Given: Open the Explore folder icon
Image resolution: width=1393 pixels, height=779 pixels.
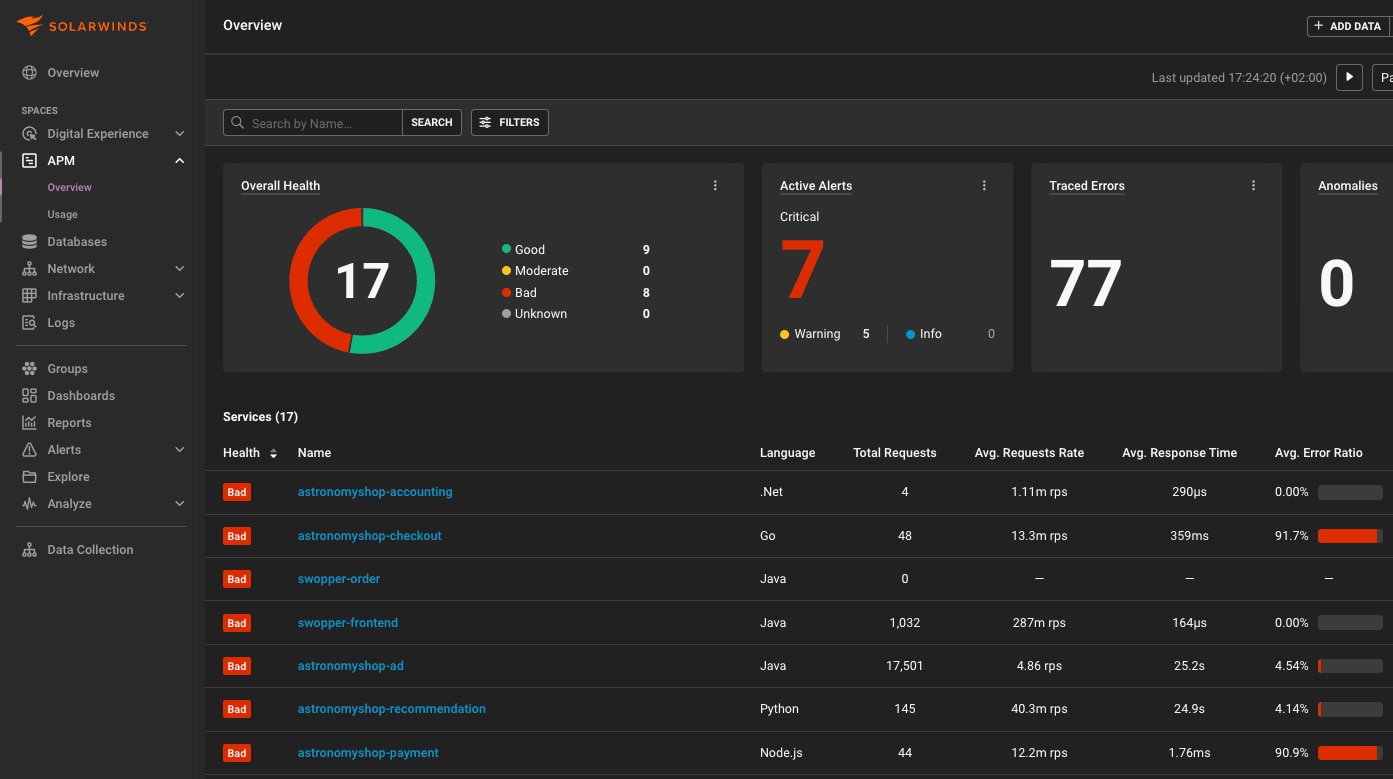Looking at the screenshot, I should pos(29,477).
